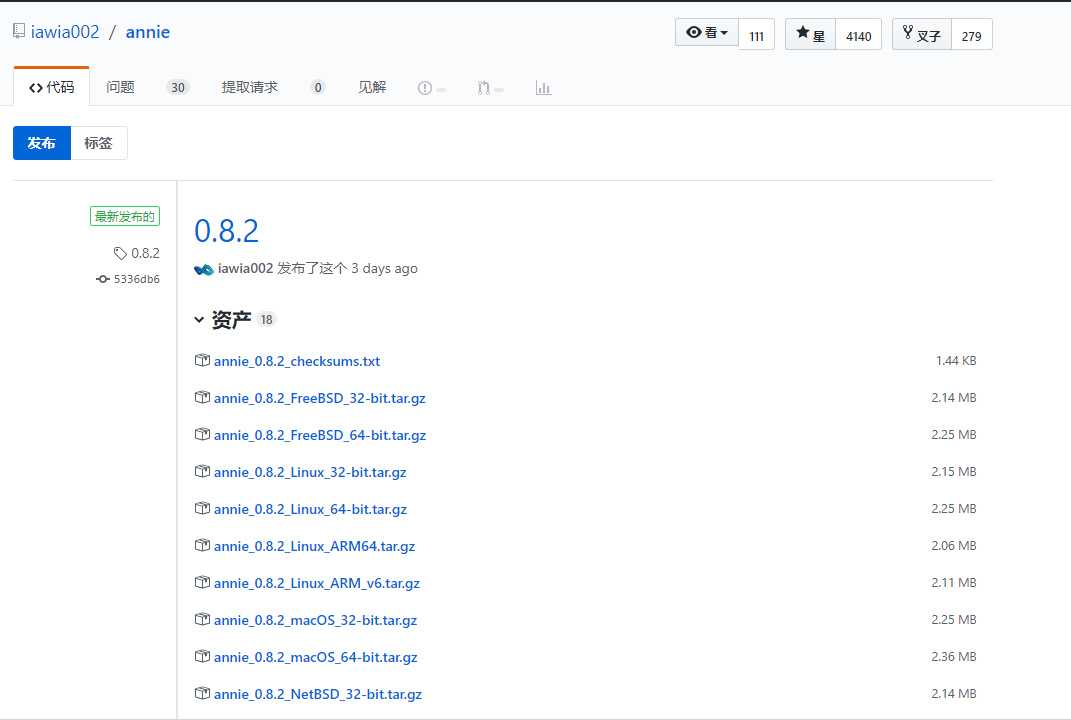Open the iawia002 owner link
This screenshot has width=1071, height=720.
coord(65,32)
